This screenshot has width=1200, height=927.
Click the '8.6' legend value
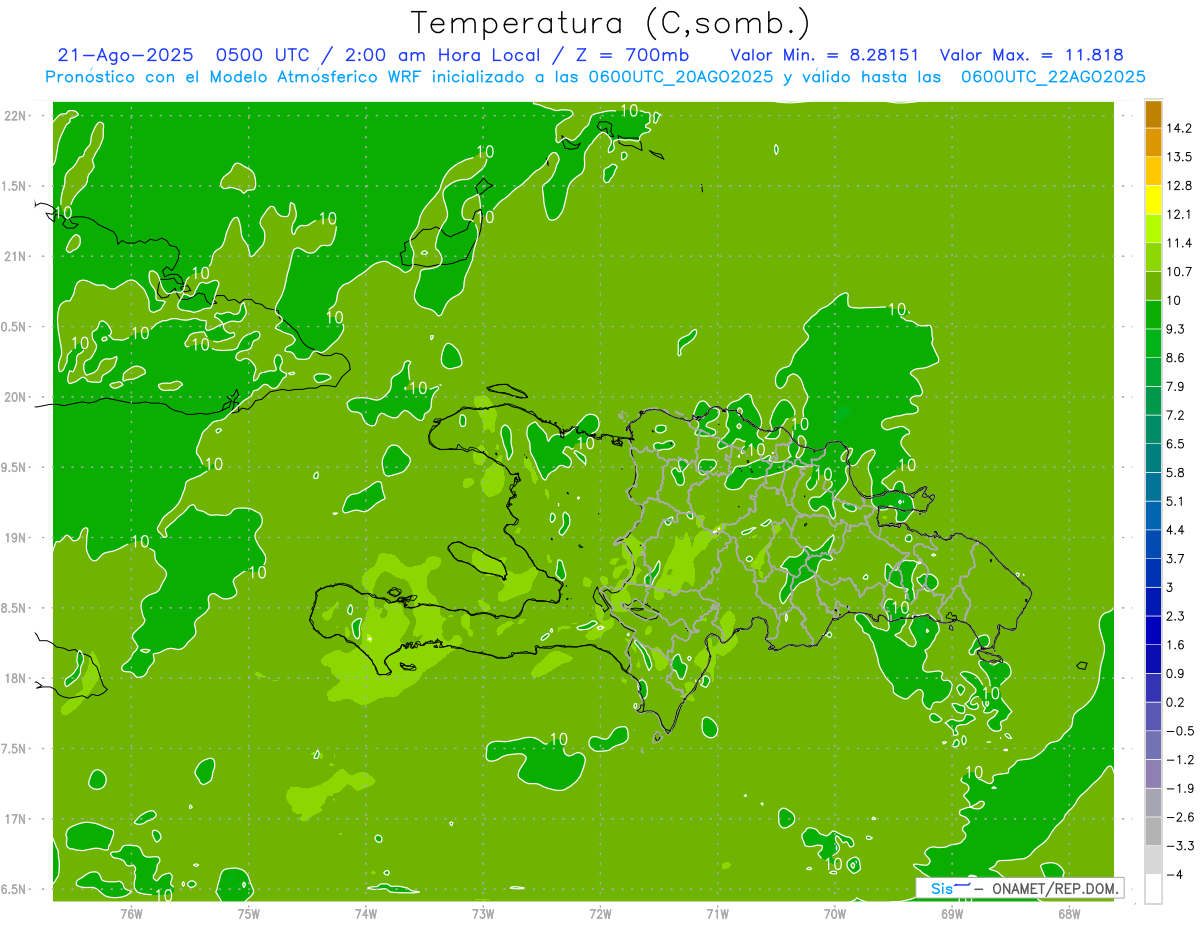pos(1176,358)
